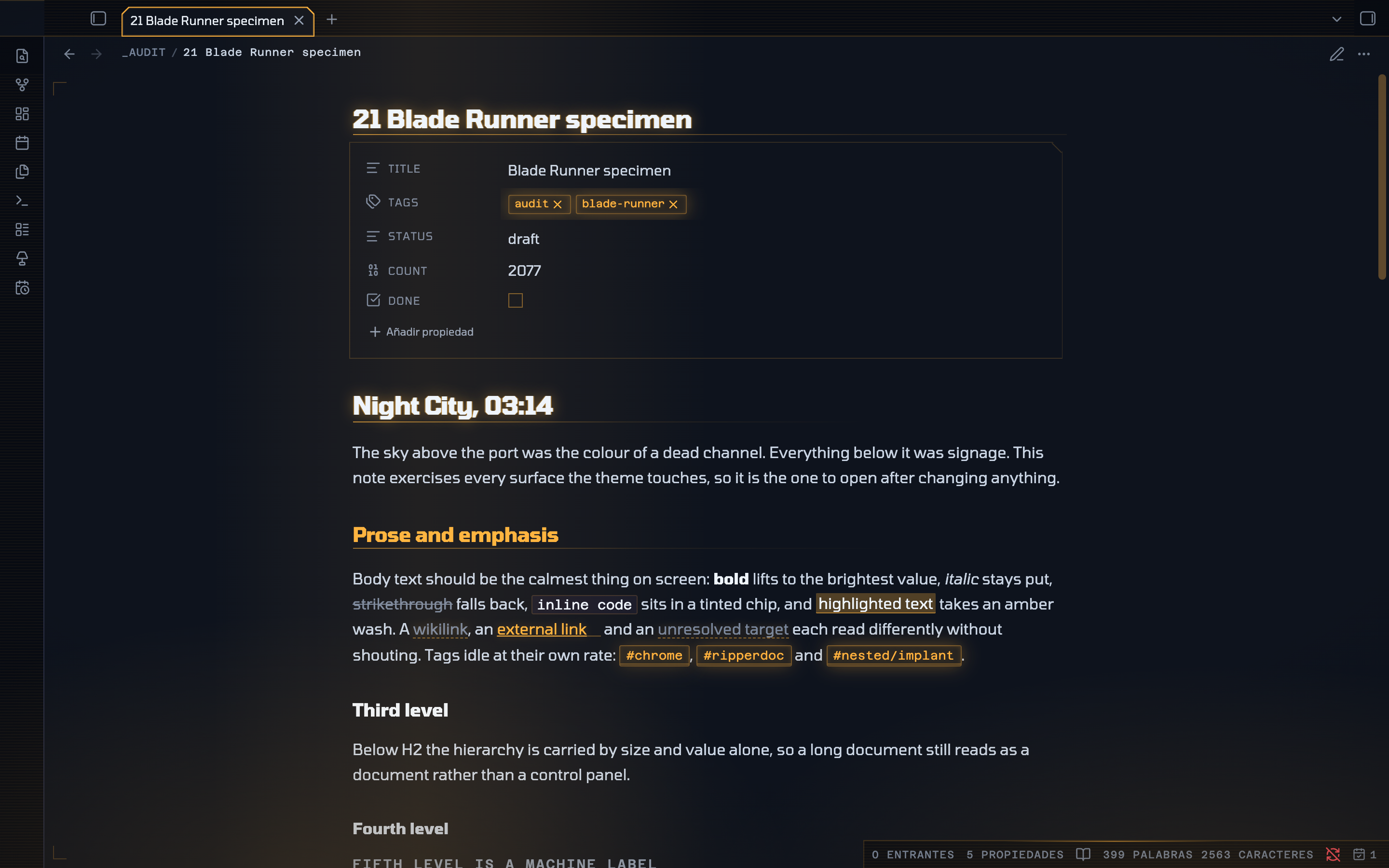Open graph view from the ribbon
The image size is (1389, 868).
(22, 85)
